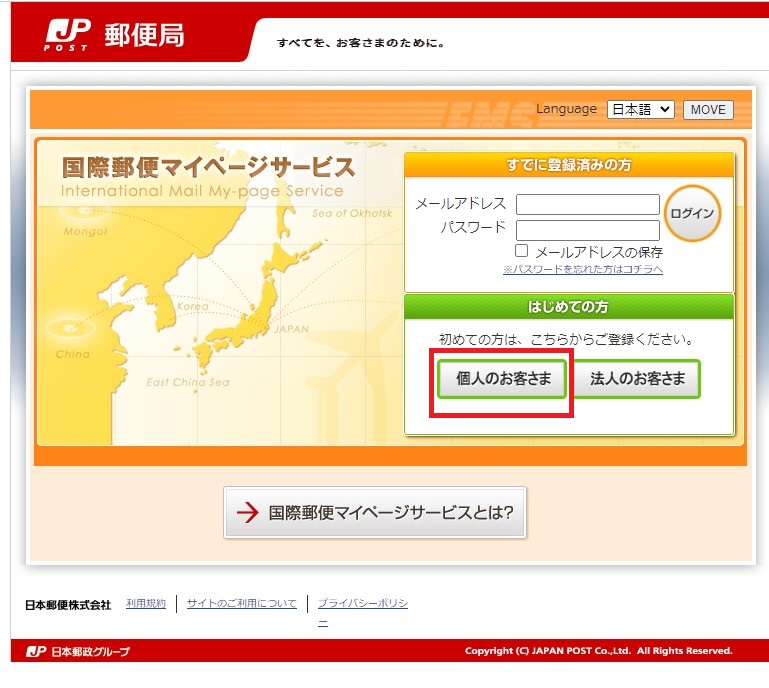769x688 pixels.
Task: Click red arrow icon beside 国際郵便マイページサービスとは?
Action: click(247, 512)
